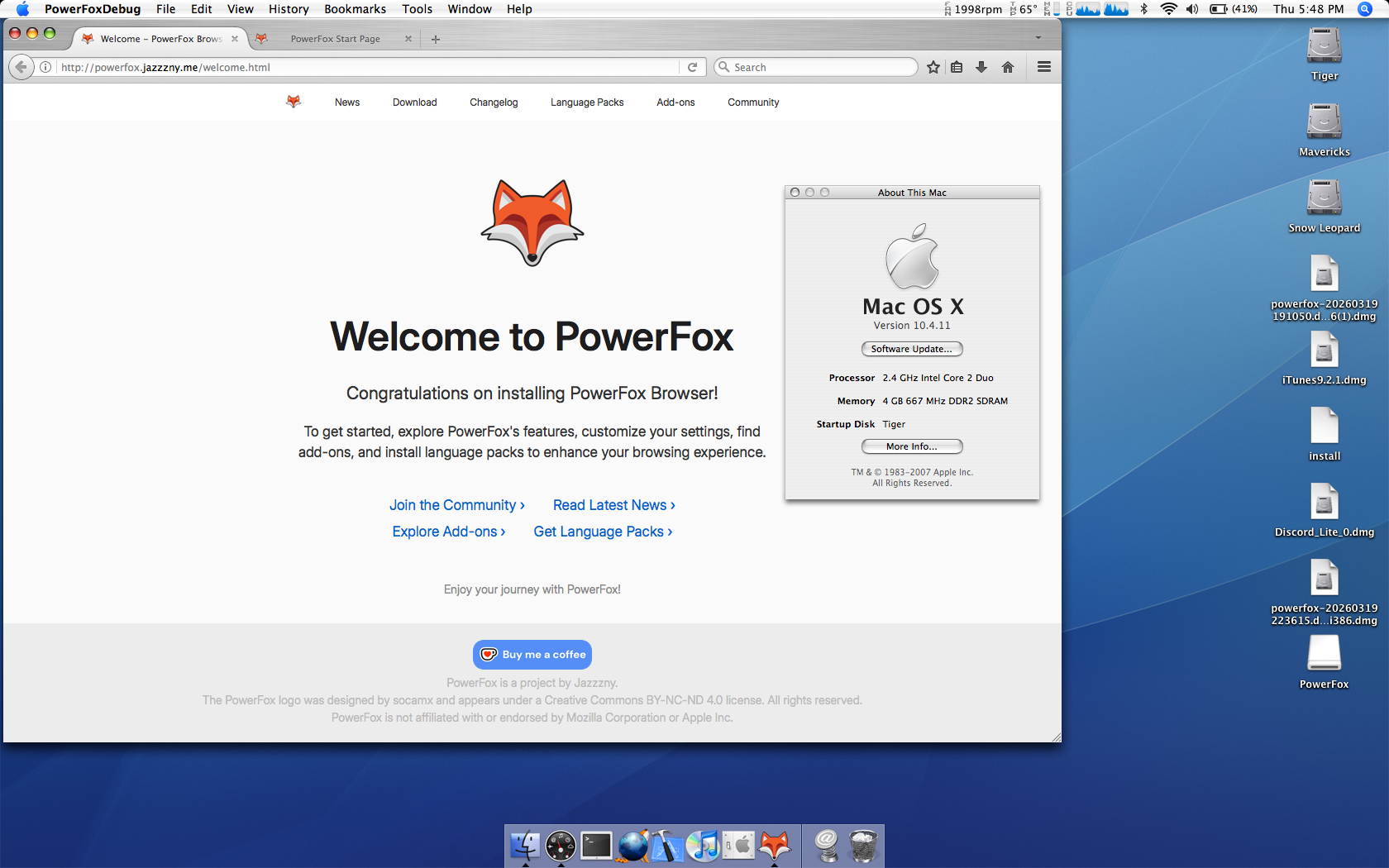The width and height of the screenshot is (1389, 868).
Task: Open the Apple menu
Action: [22, 9]
